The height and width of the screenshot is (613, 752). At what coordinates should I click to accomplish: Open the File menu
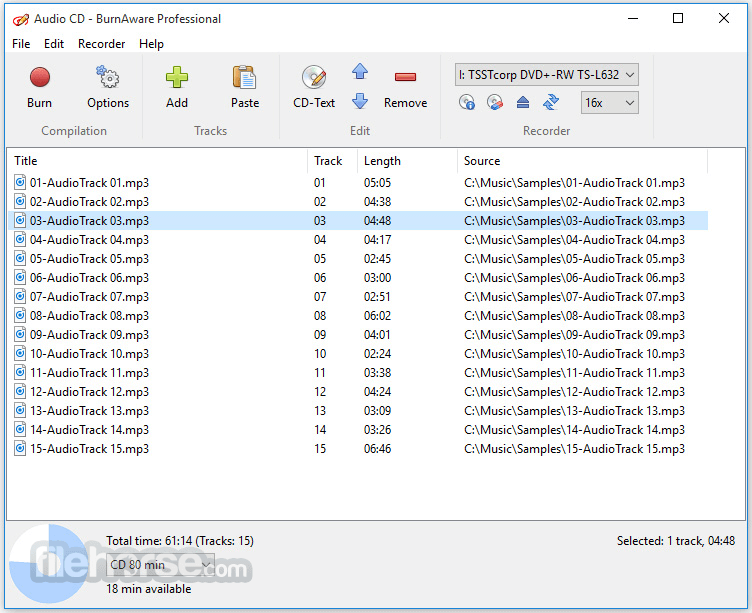(x=21, y=44)
